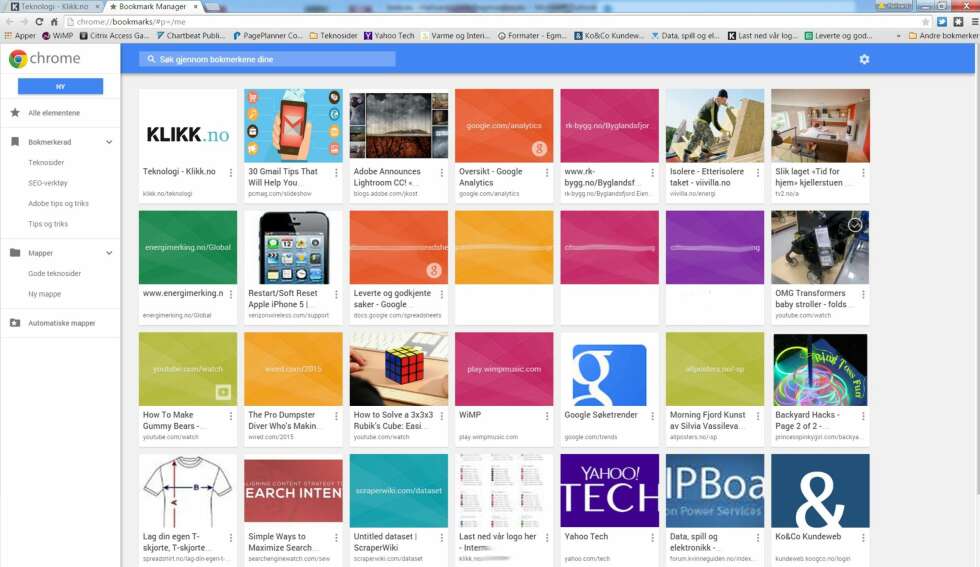The height and width of the screenshot is (567, 980).
Task: Switch to the Bookmark Manager tab
Action: coord(152,6)
